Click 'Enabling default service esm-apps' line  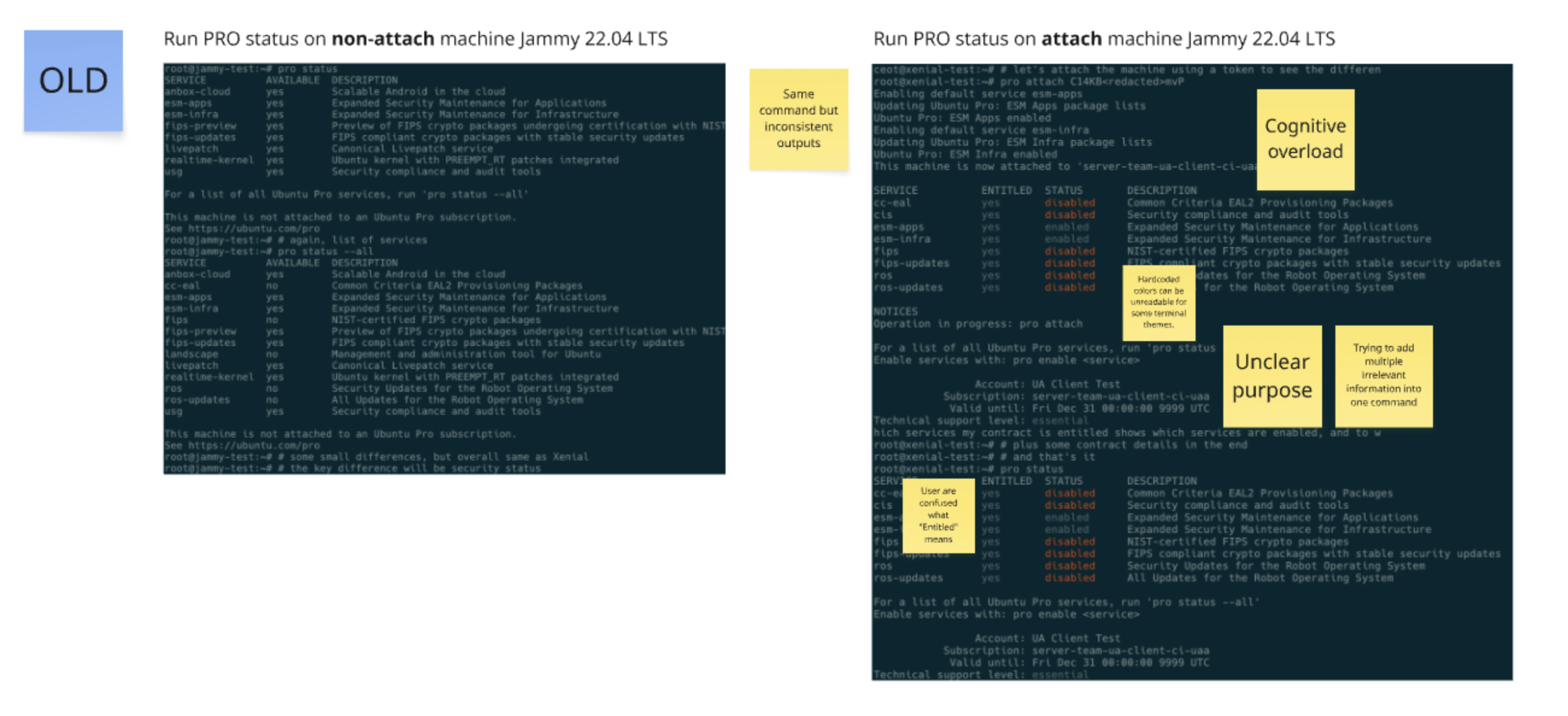pos(977,94)
